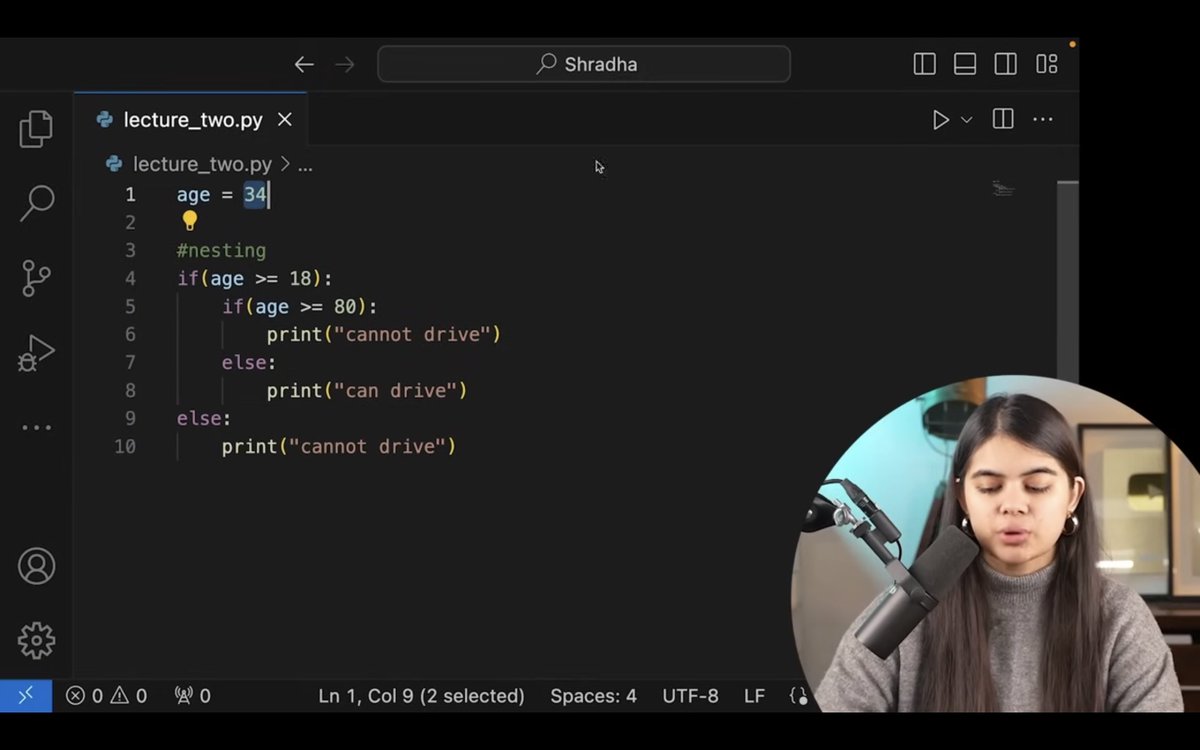Change file encoding via UTF-8
The image size is (1200, 750).
pyautogui.click(x=690, y=696)
